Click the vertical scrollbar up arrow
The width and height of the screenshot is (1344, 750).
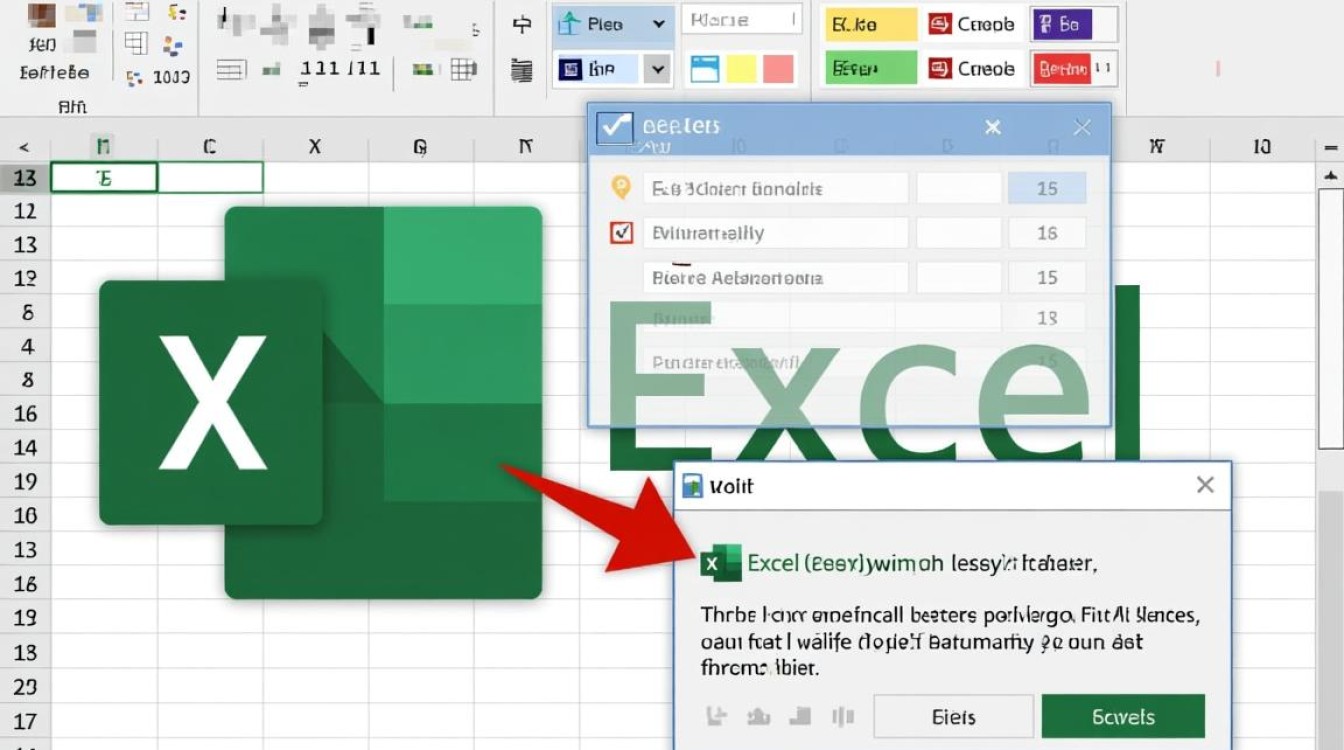coord(1331,176)
